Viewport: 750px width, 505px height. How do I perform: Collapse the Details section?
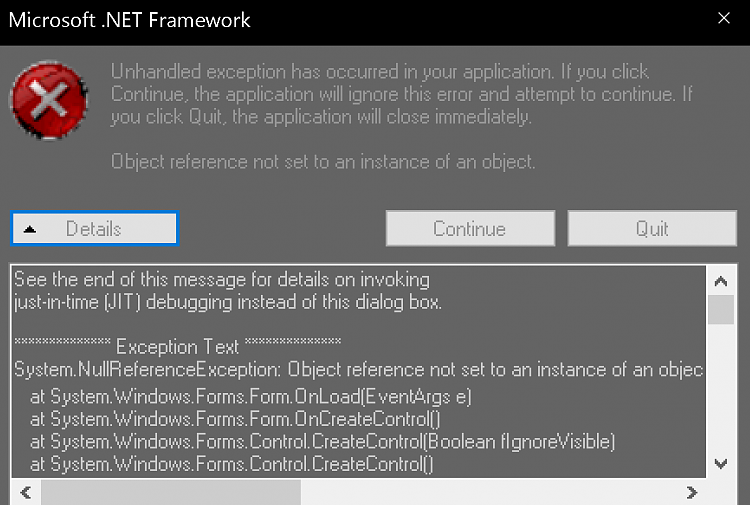(x=95, y=229)
